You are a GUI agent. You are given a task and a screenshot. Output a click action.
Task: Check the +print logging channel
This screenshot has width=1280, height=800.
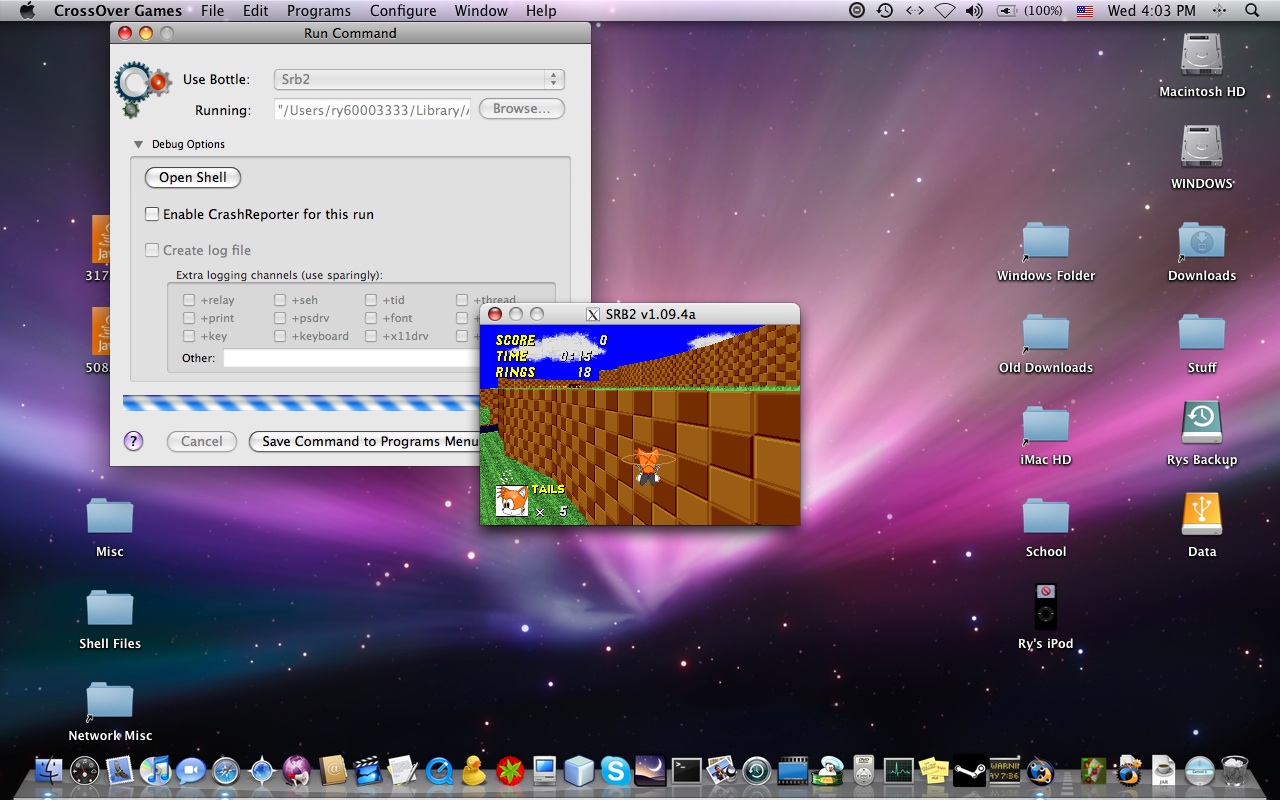[189, 318]
